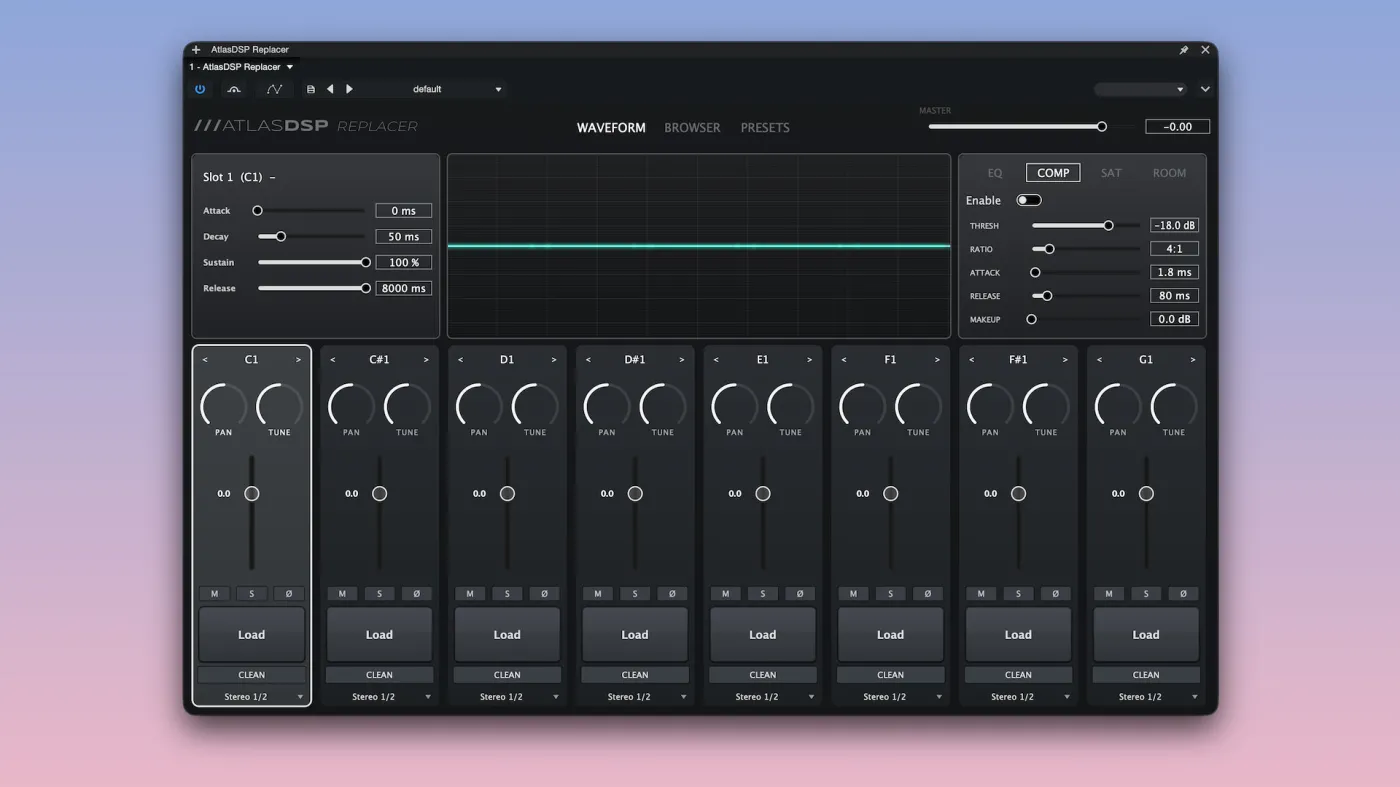The width and height of the screenshot is (1400, 787).
Task: Click the MASTER volume slider handle
Action: 1102,127
